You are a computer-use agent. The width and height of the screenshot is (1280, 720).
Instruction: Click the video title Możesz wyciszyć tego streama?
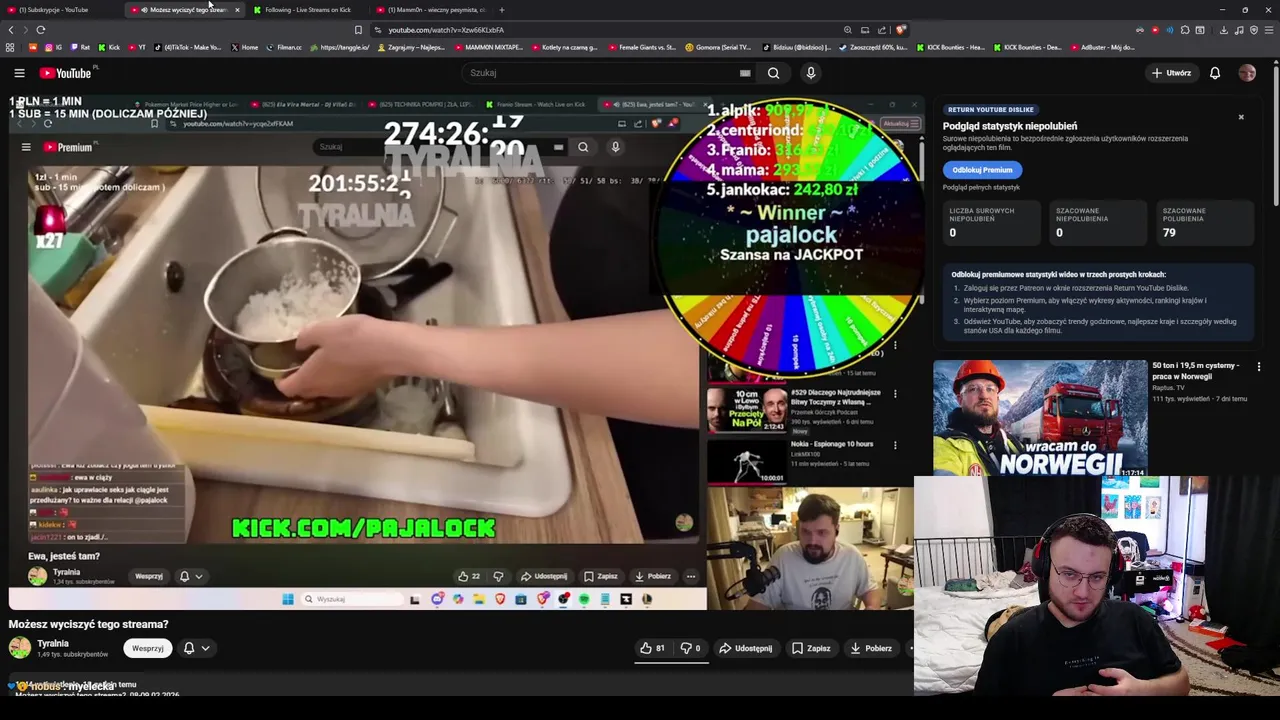coord(88,624)
